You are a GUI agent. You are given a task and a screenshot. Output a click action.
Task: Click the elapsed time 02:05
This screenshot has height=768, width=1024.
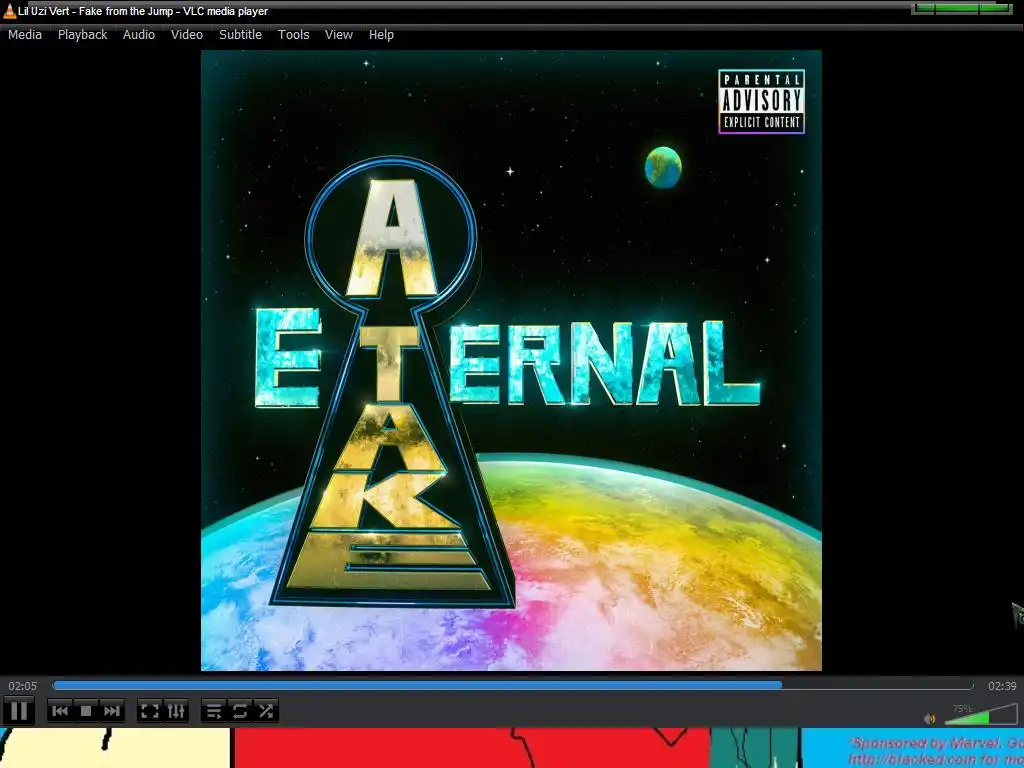coord(23,686)
